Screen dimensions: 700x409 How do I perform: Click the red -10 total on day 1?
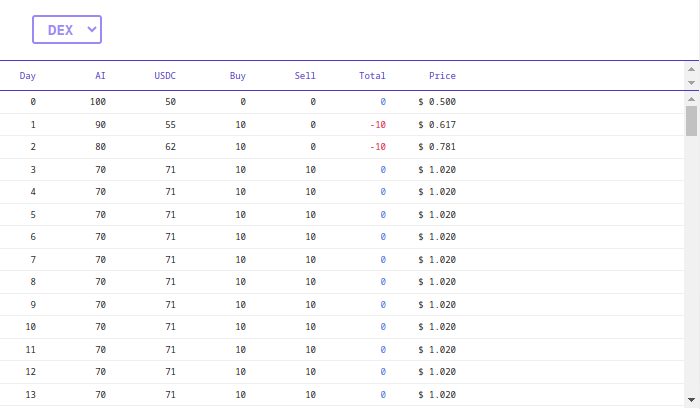[x=378, y=125]
